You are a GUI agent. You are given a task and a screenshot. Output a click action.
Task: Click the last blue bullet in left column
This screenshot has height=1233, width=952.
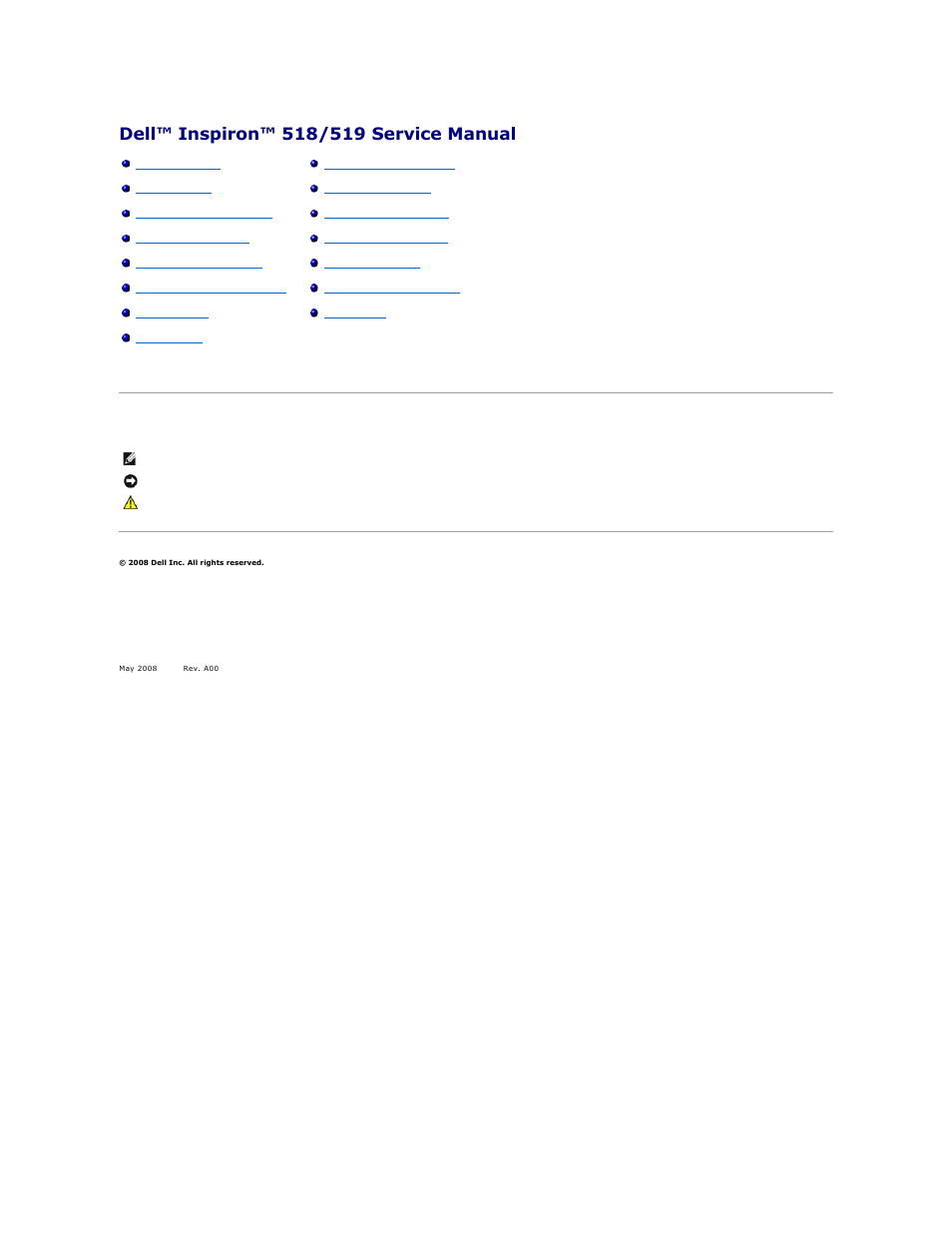tap(126, 338)
